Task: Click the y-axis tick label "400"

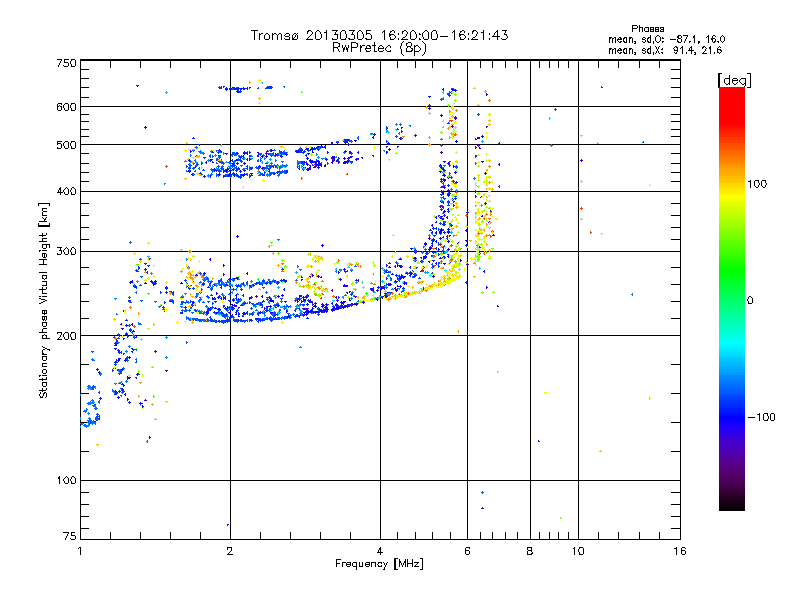Action: point(66,191)
